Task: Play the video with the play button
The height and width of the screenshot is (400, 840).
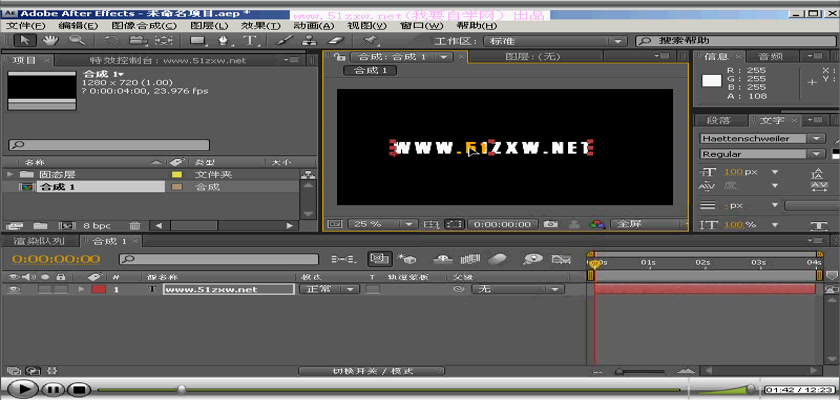Action: pos(21,389)
